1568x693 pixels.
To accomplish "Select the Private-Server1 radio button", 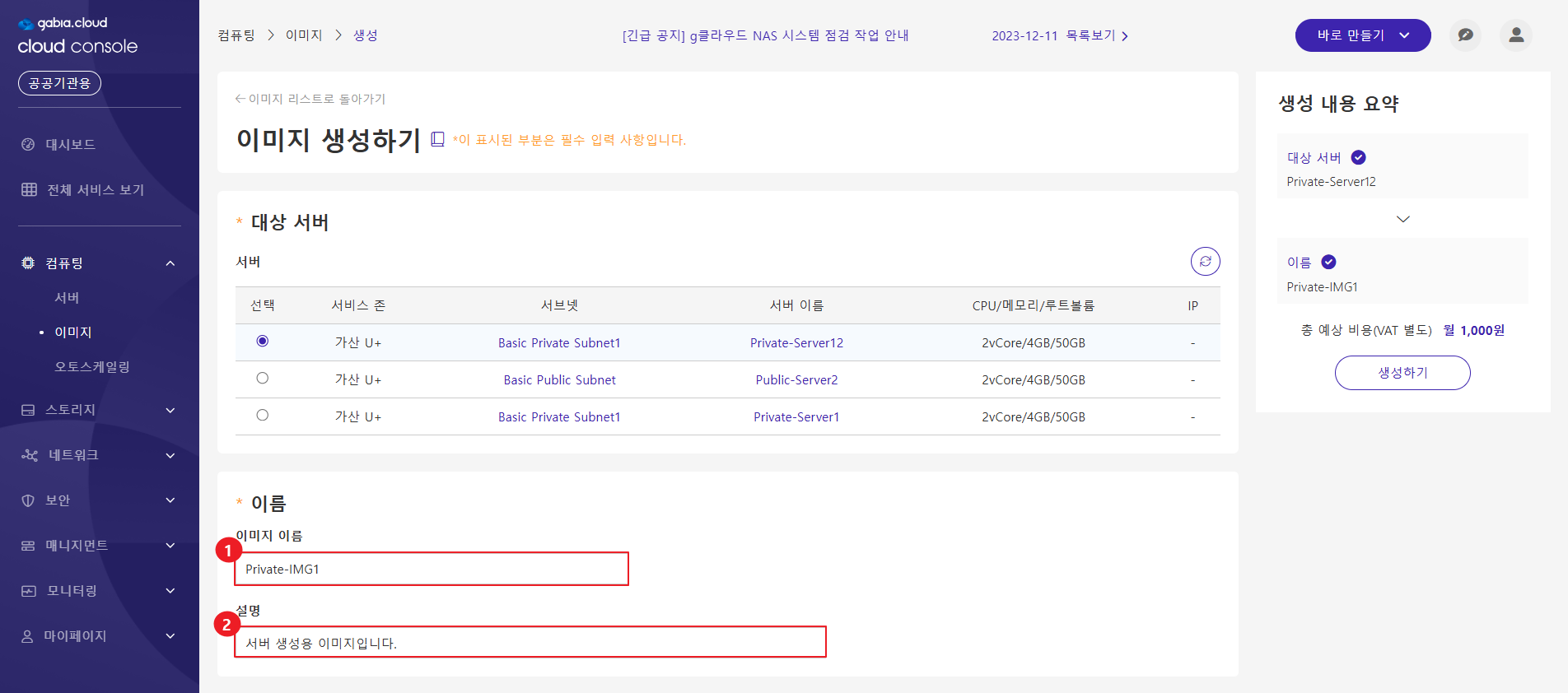I will (x=263, y=416).
